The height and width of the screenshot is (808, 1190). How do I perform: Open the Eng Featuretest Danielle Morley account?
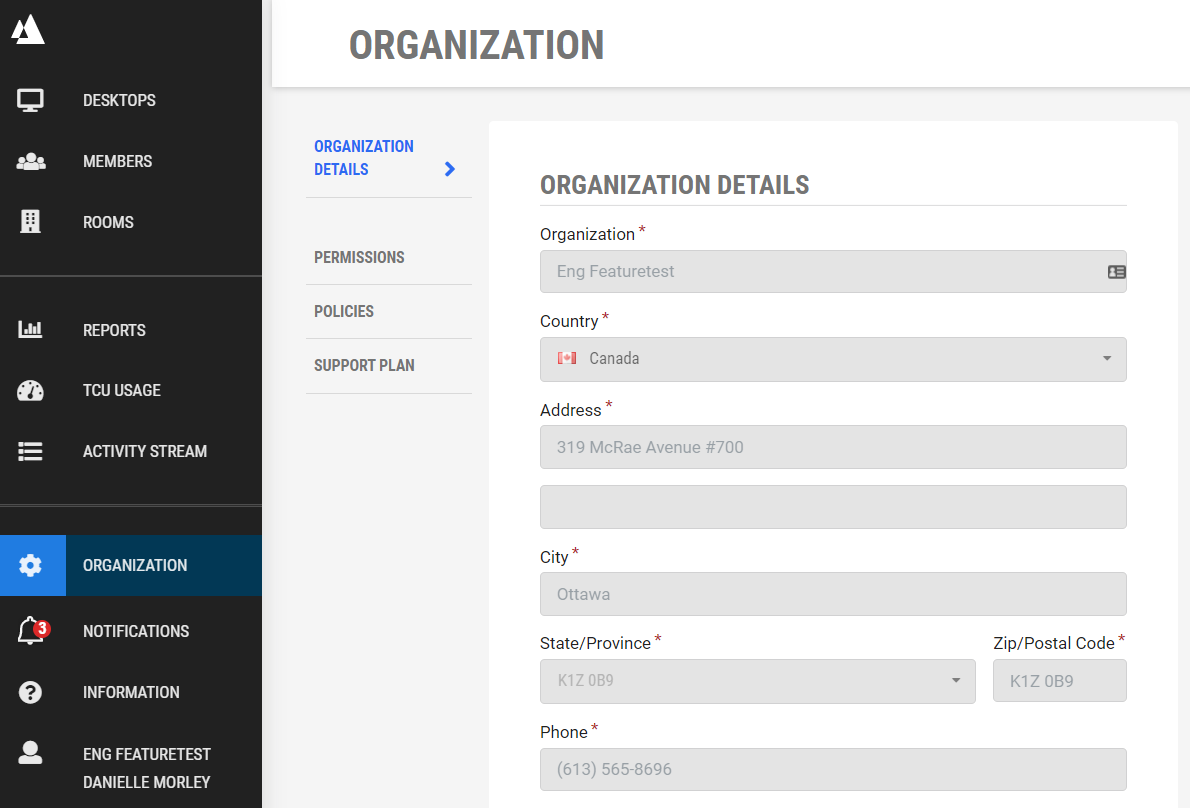tap(147, 768)
